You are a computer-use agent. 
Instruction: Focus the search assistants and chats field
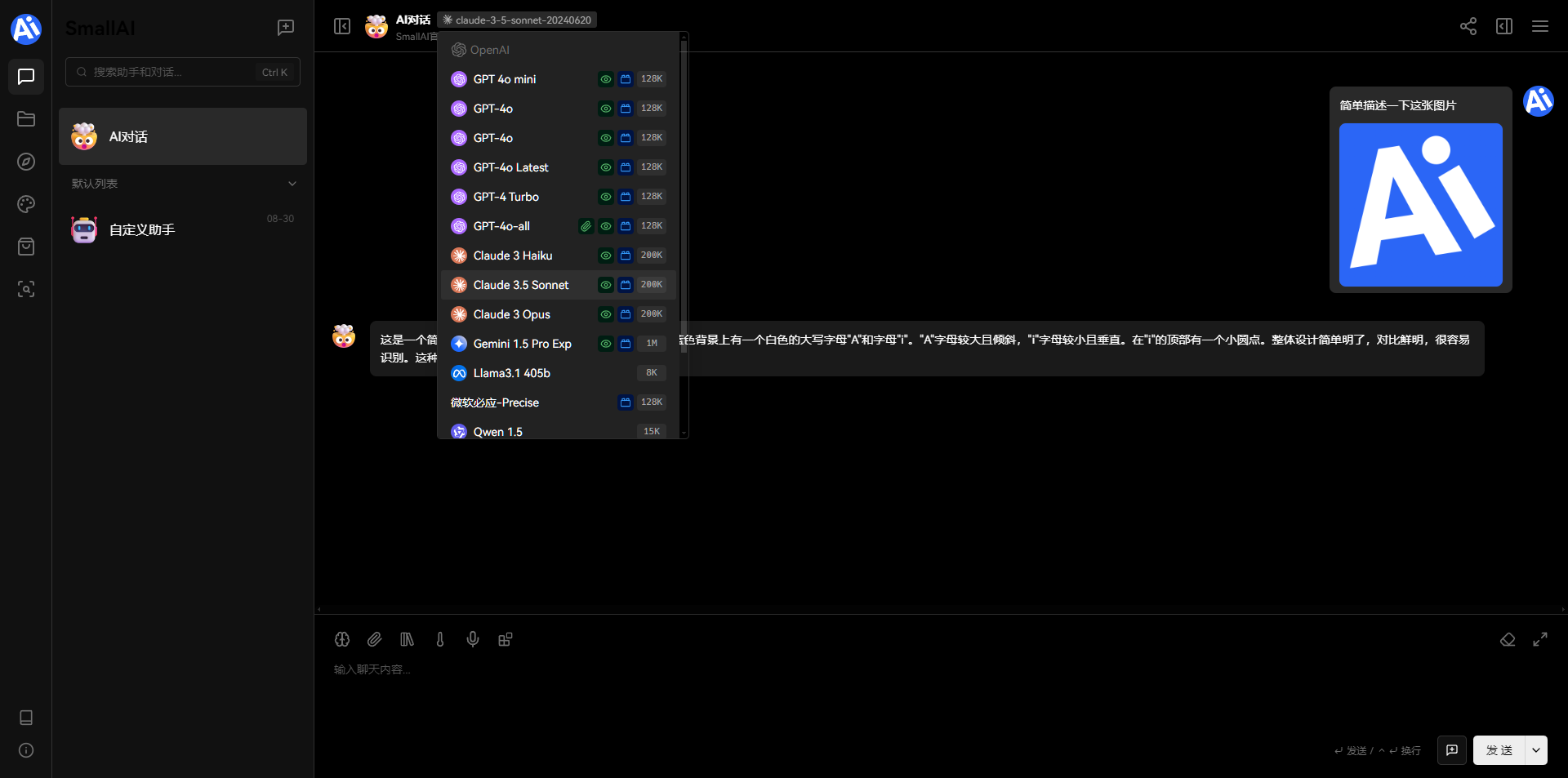click(183, 72)
